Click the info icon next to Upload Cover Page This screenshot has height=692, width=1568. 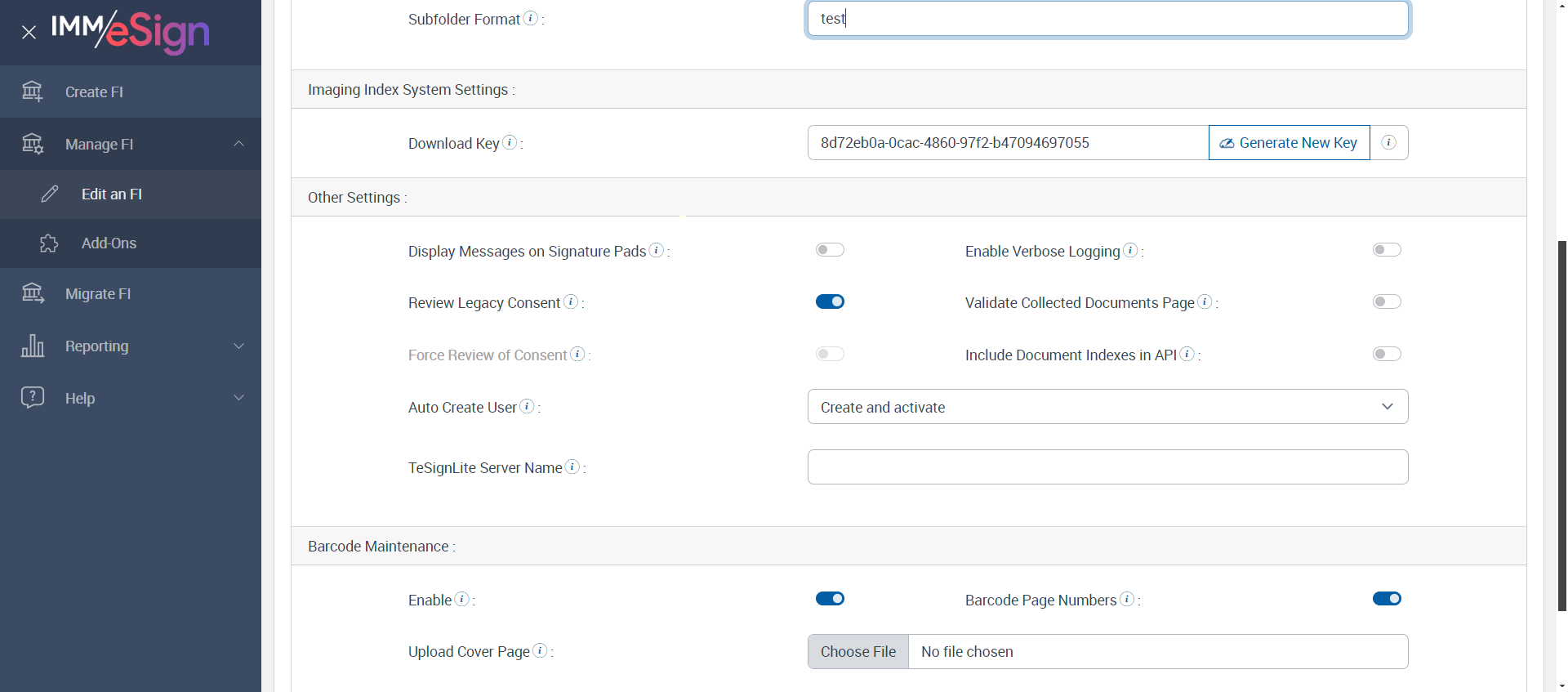point(540,650)
